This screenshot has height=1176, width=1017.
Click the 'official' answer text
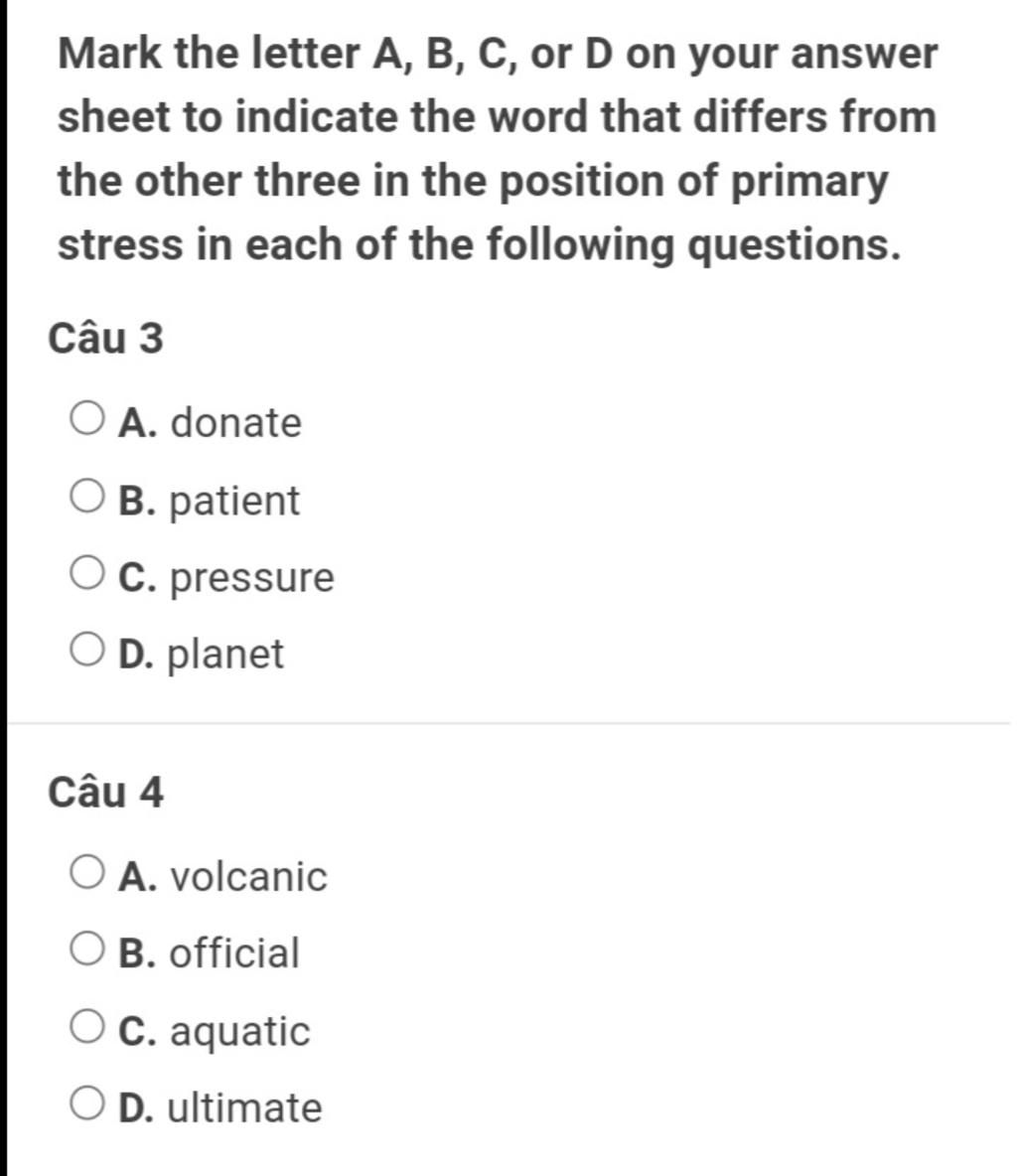pos(234,954)
